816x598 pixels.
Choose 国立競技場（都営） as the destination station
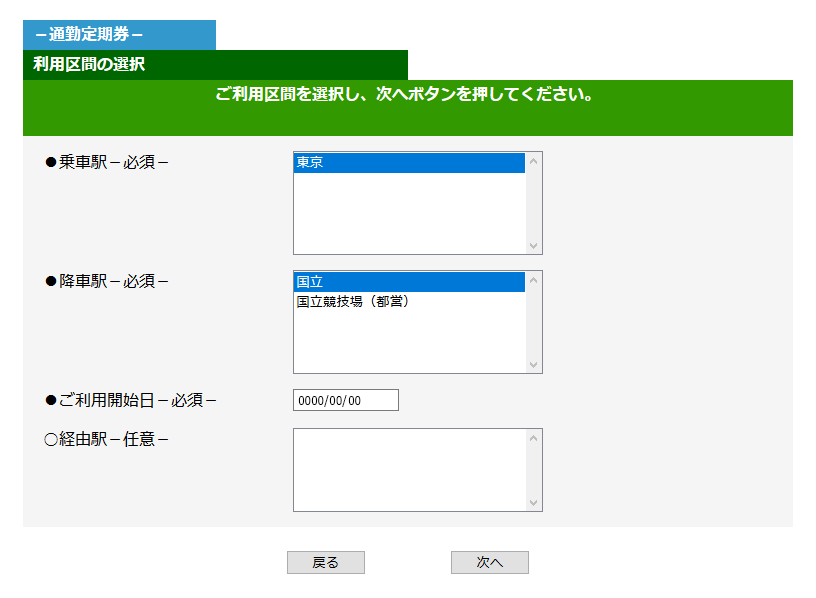[x=409, y=301]
